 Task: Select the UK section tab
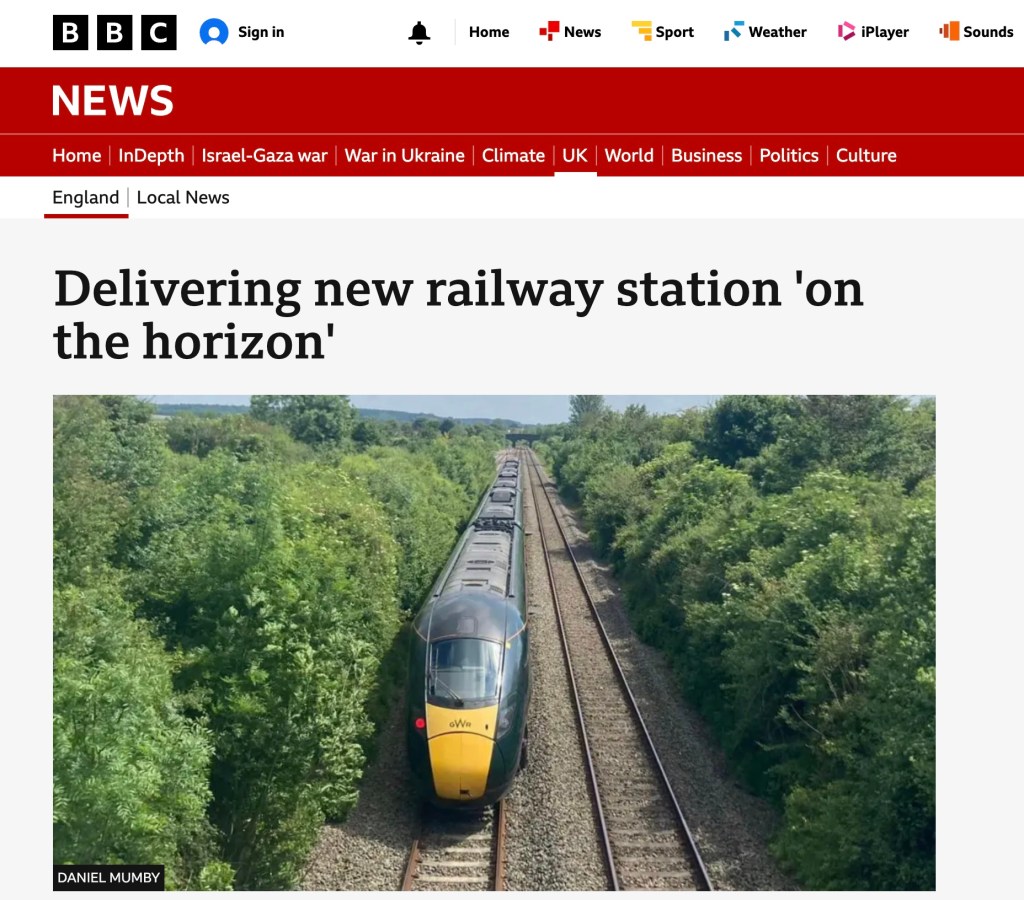coord(575,155)
